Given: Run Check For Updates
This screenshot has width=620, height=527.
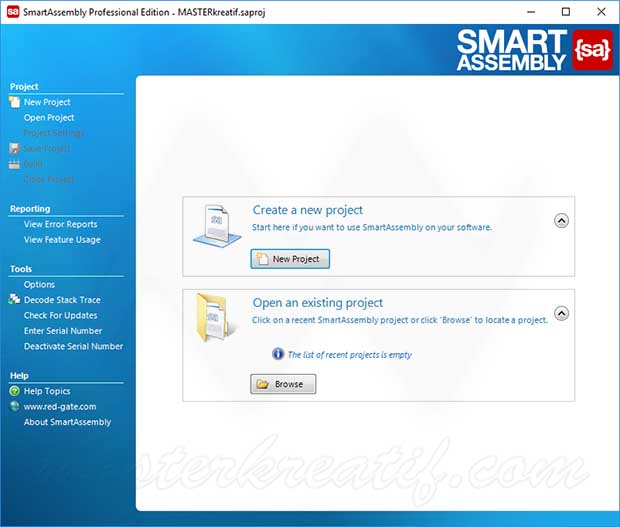Looking at the screenshot, I should click(60, 315).
